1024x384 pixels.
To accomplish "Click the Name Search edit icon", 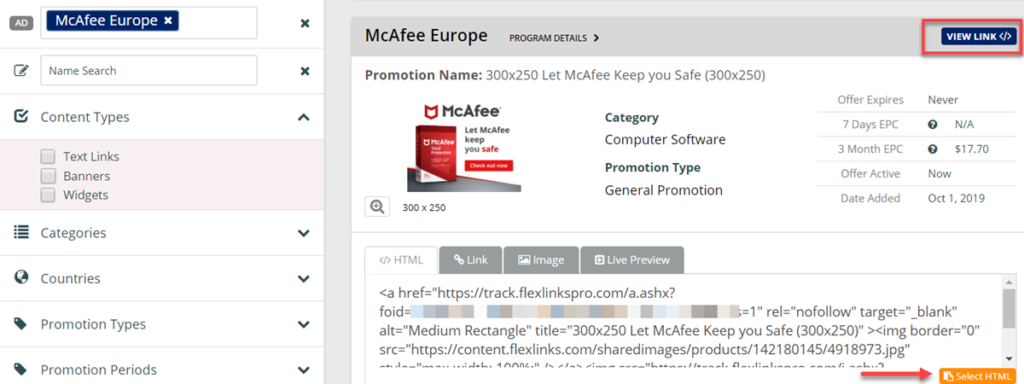I will [x=22, y=71].
